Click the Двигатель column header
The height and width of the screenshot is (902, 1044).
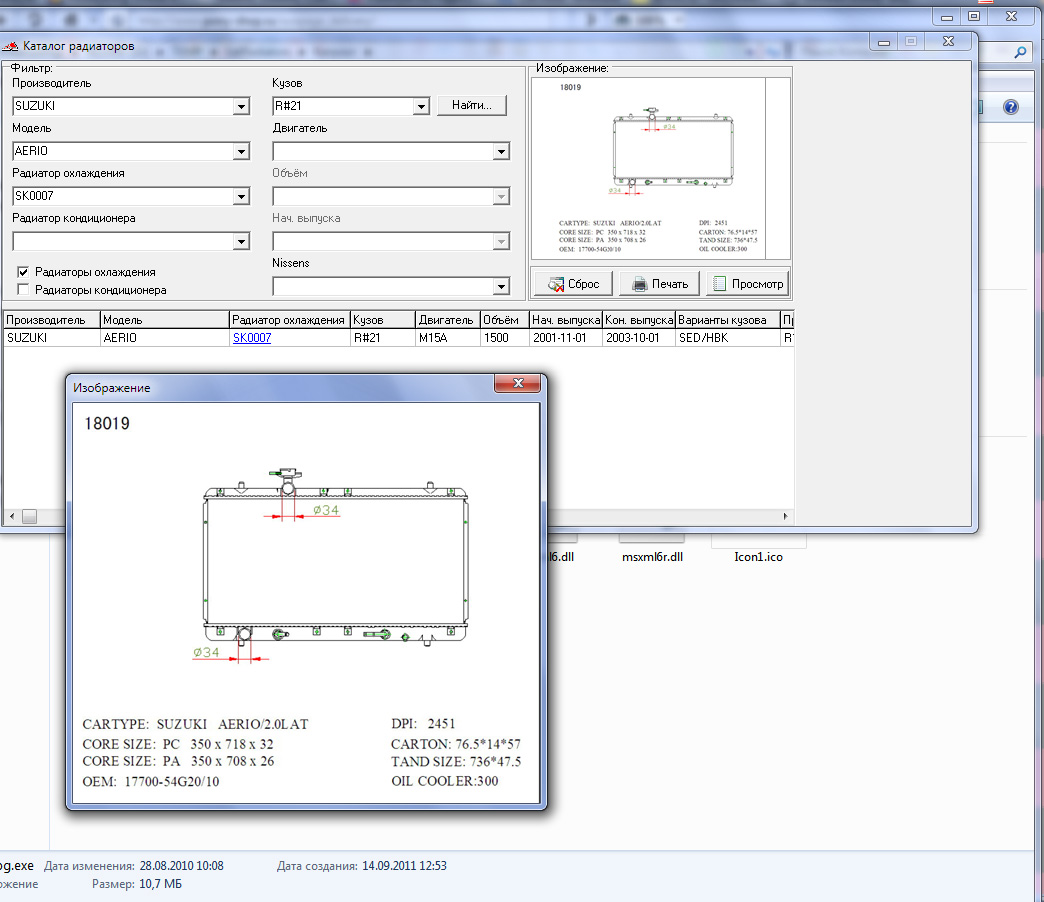coord(446,320)
